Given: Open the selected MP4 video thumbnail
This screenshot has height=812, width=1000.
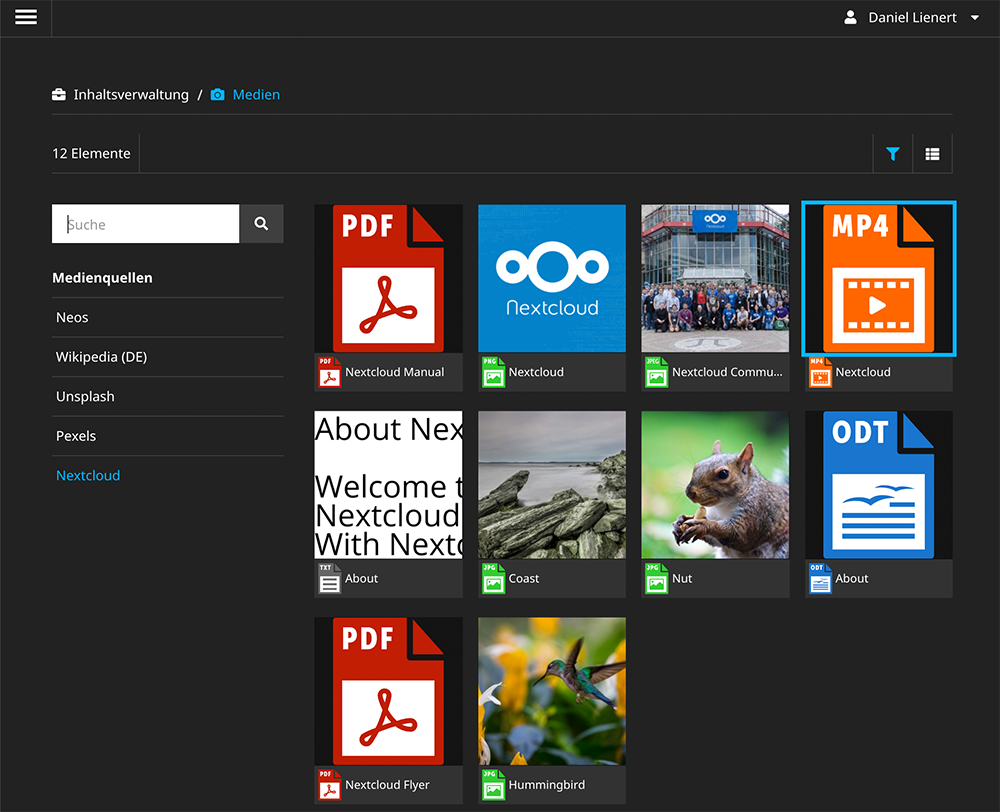Looking at the screenshot, I should click(879, 278).
